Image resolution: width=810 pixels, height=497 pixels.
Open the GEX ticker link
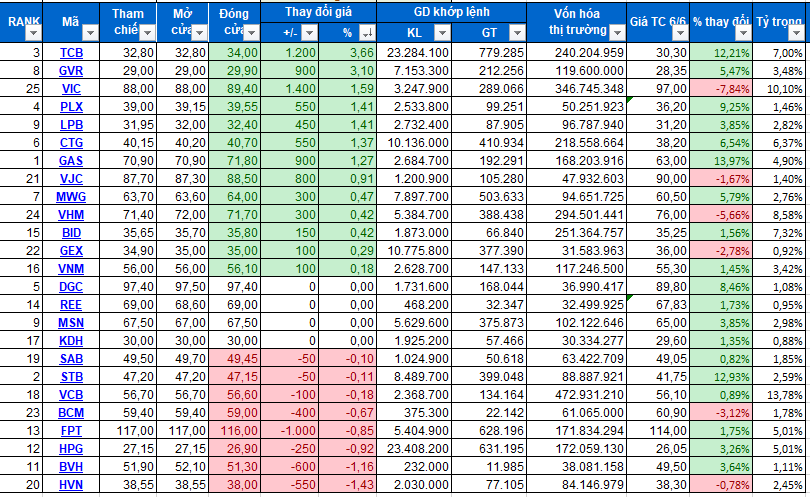[71, 251]
